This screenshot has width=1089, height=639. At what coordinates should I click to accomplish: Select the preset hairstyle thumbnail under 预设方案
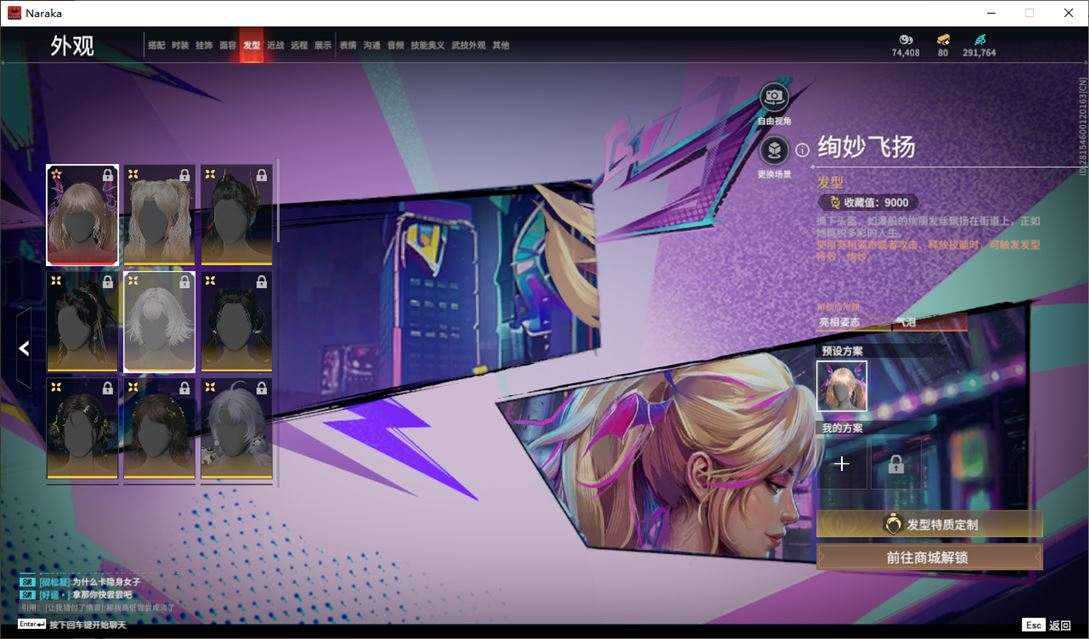842,386
